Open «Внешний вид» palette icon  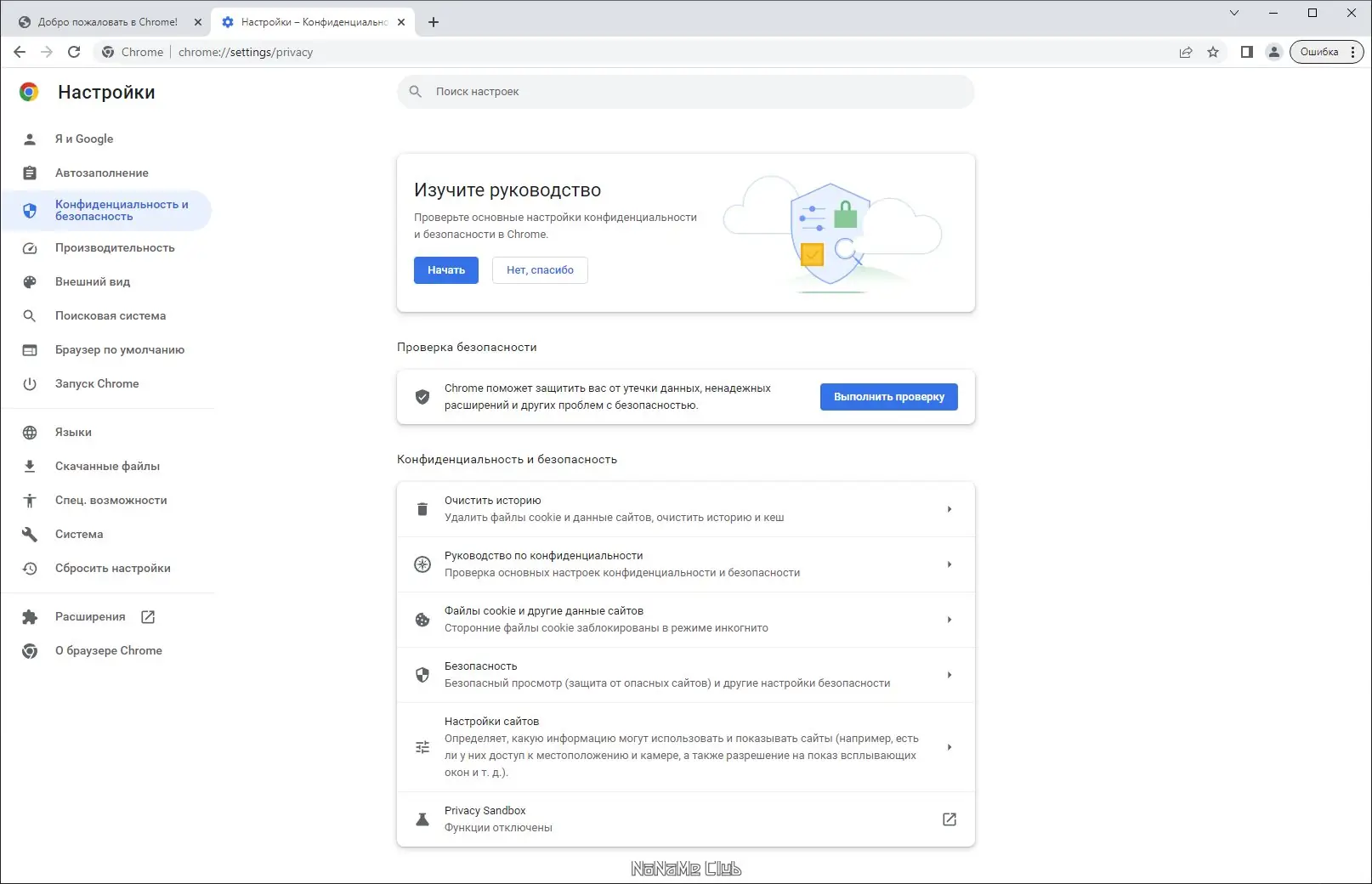point(30,281)
